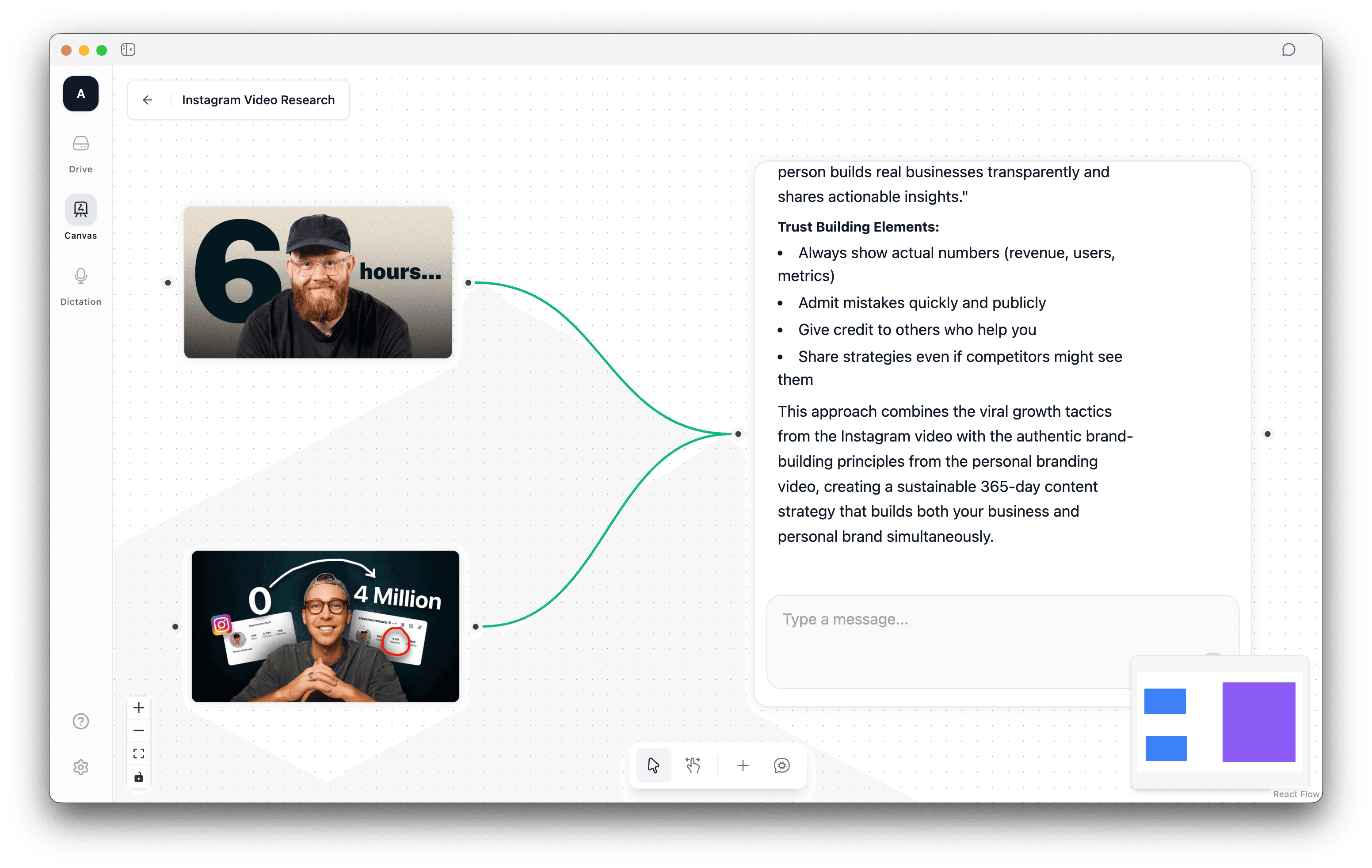Click the help question mark icon

coord(80,720)
